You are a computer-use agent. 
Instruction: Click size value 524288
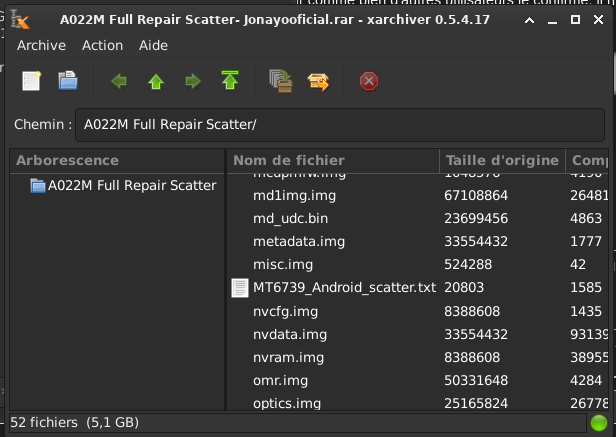468,265
